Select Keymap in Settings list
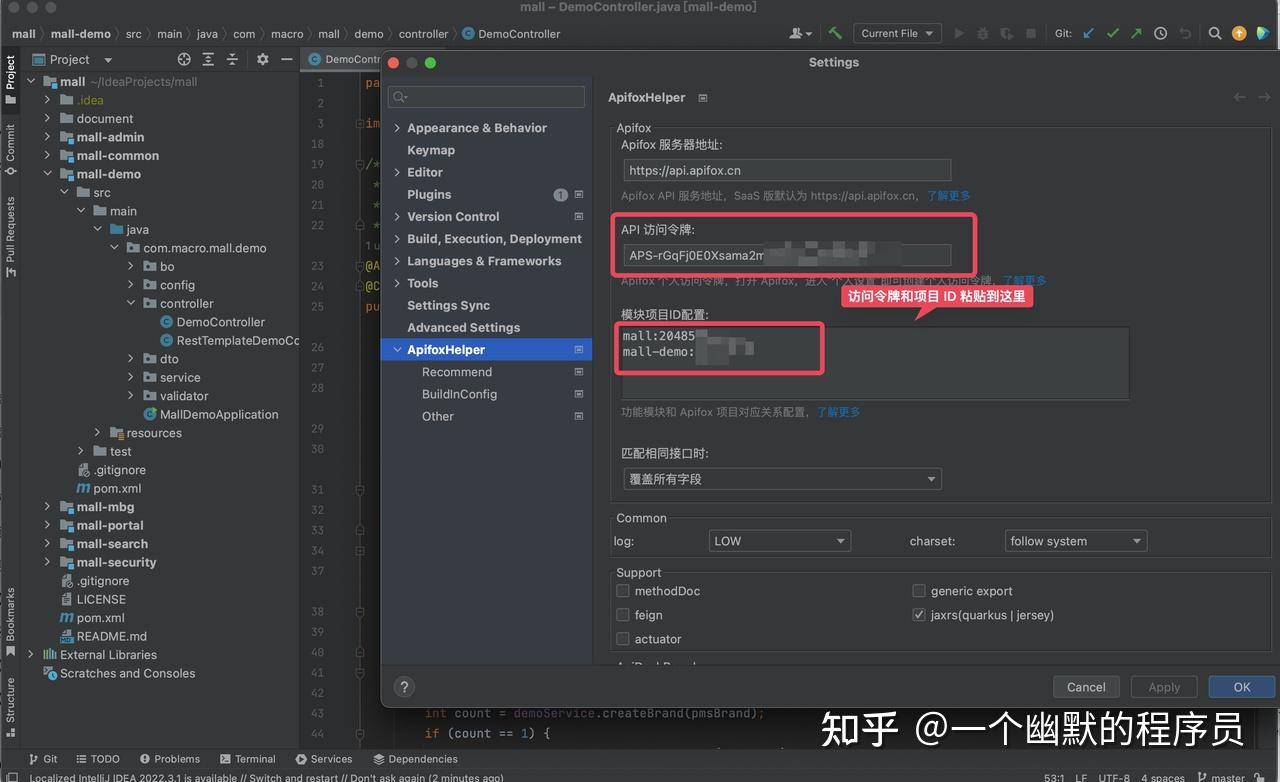This screenshot has height=782, width=1280. coord(431,150)
